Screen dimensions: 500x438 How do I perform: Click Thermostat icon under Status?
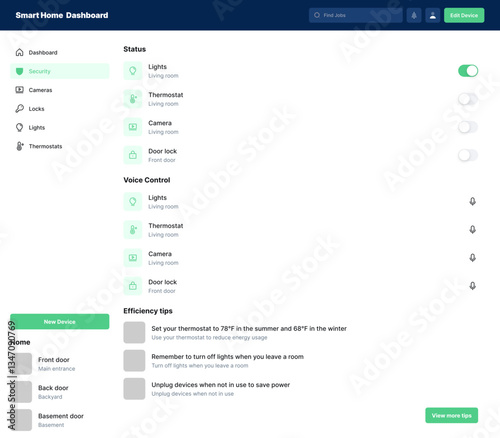coord(133,99)
